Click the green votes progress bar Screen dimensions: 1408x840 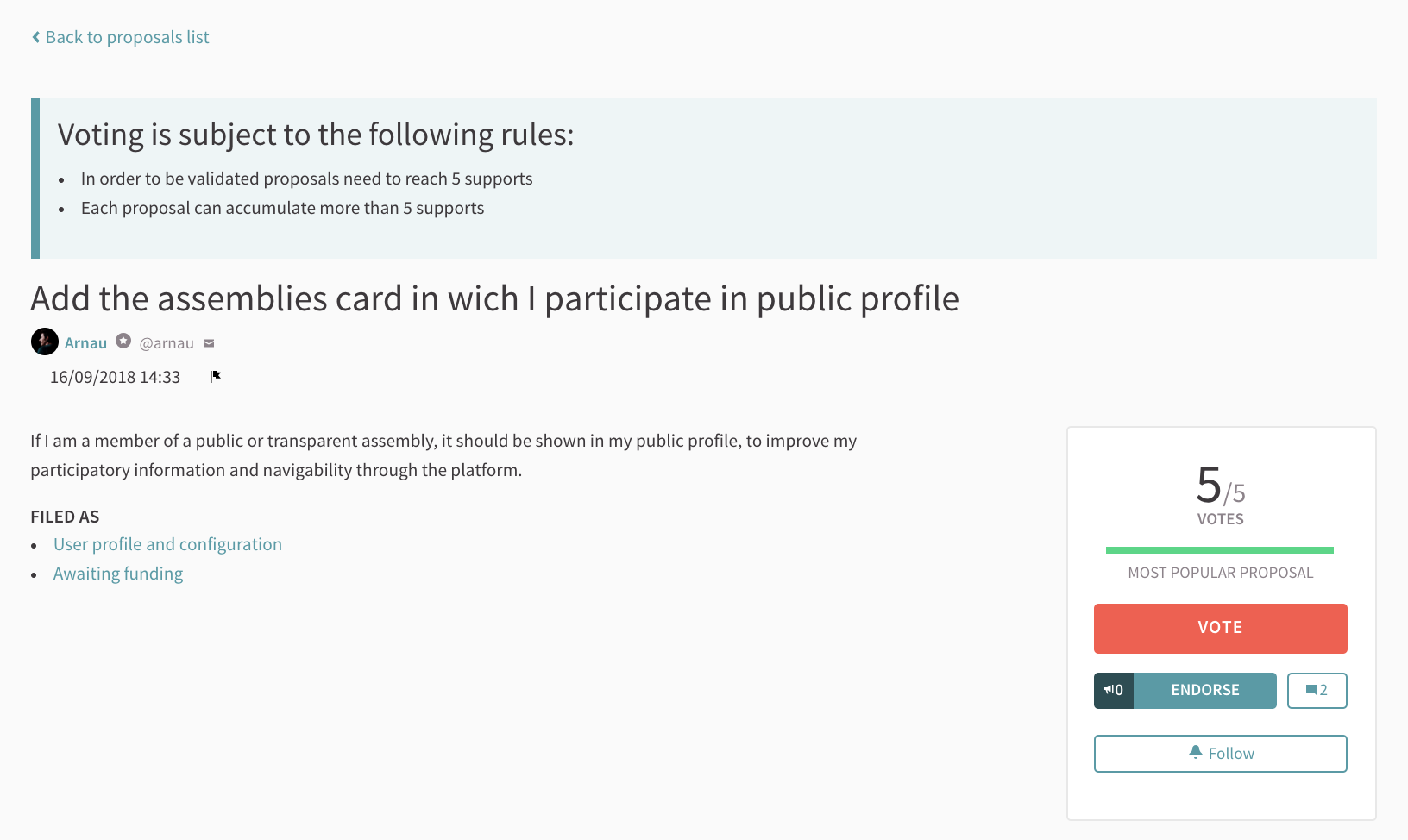[x=1219, y=549]
